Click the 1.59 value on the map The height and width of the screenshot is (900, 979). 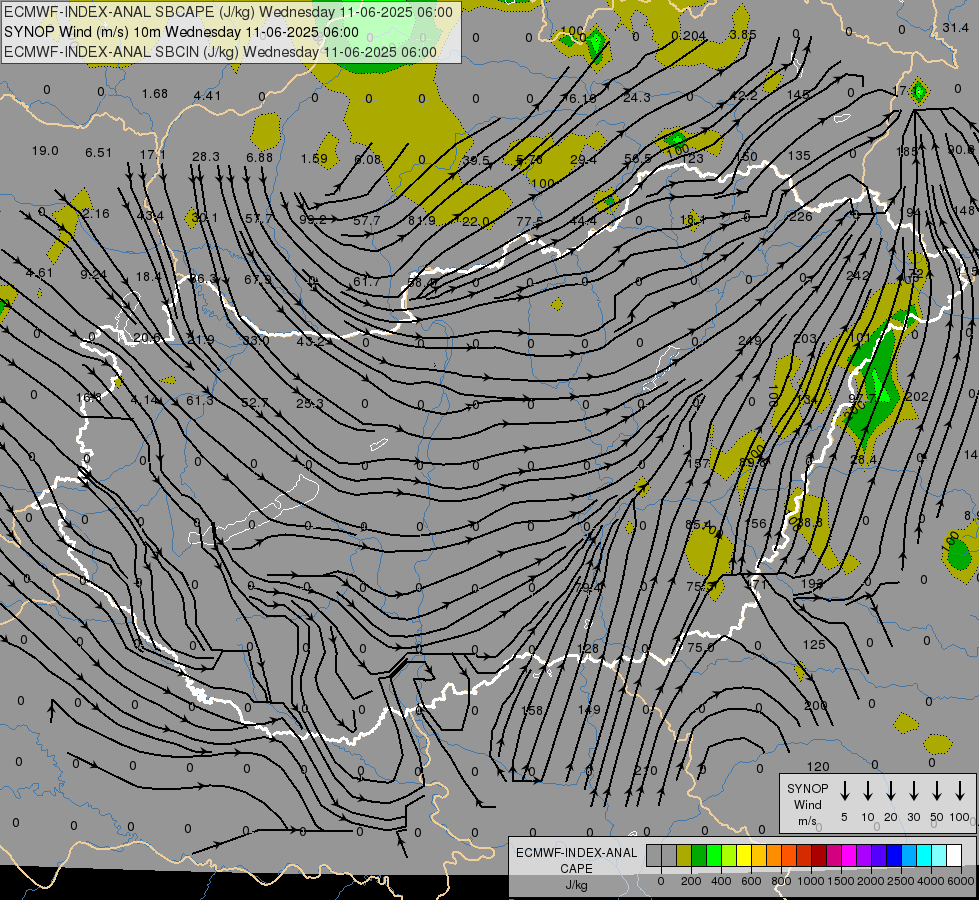click(x=314, y=159)
